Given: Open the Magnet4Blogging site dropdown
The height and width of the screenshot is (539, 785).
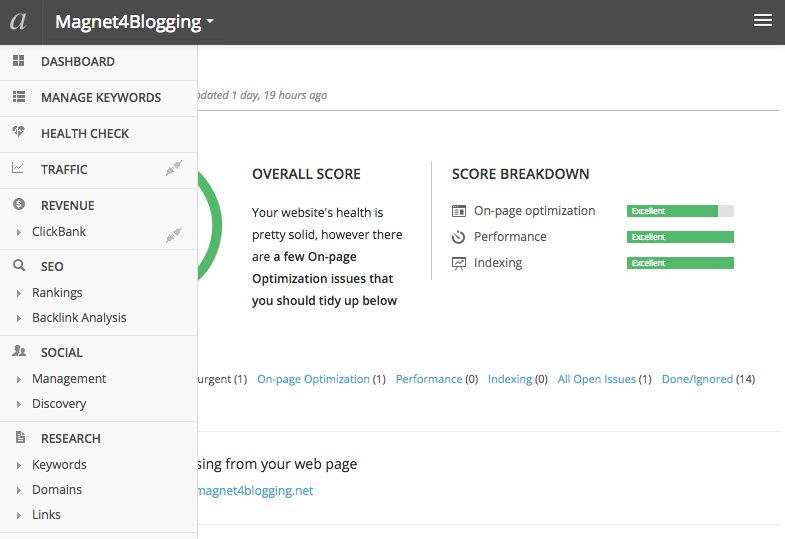Looking at the screenshot, I should 134,22.
